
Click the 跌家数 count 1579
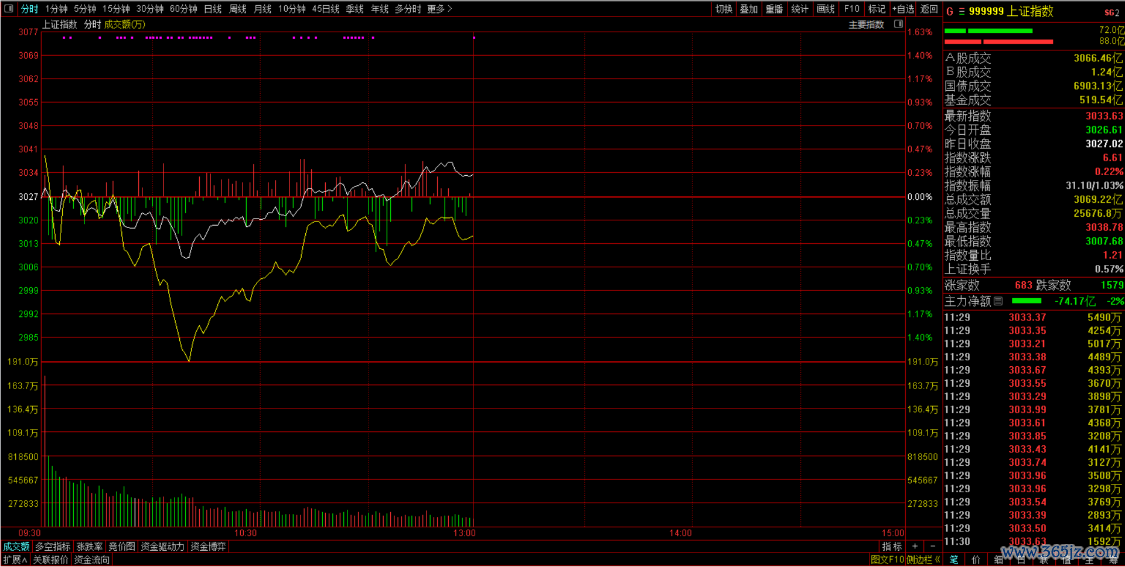(x=1111, y=285)
